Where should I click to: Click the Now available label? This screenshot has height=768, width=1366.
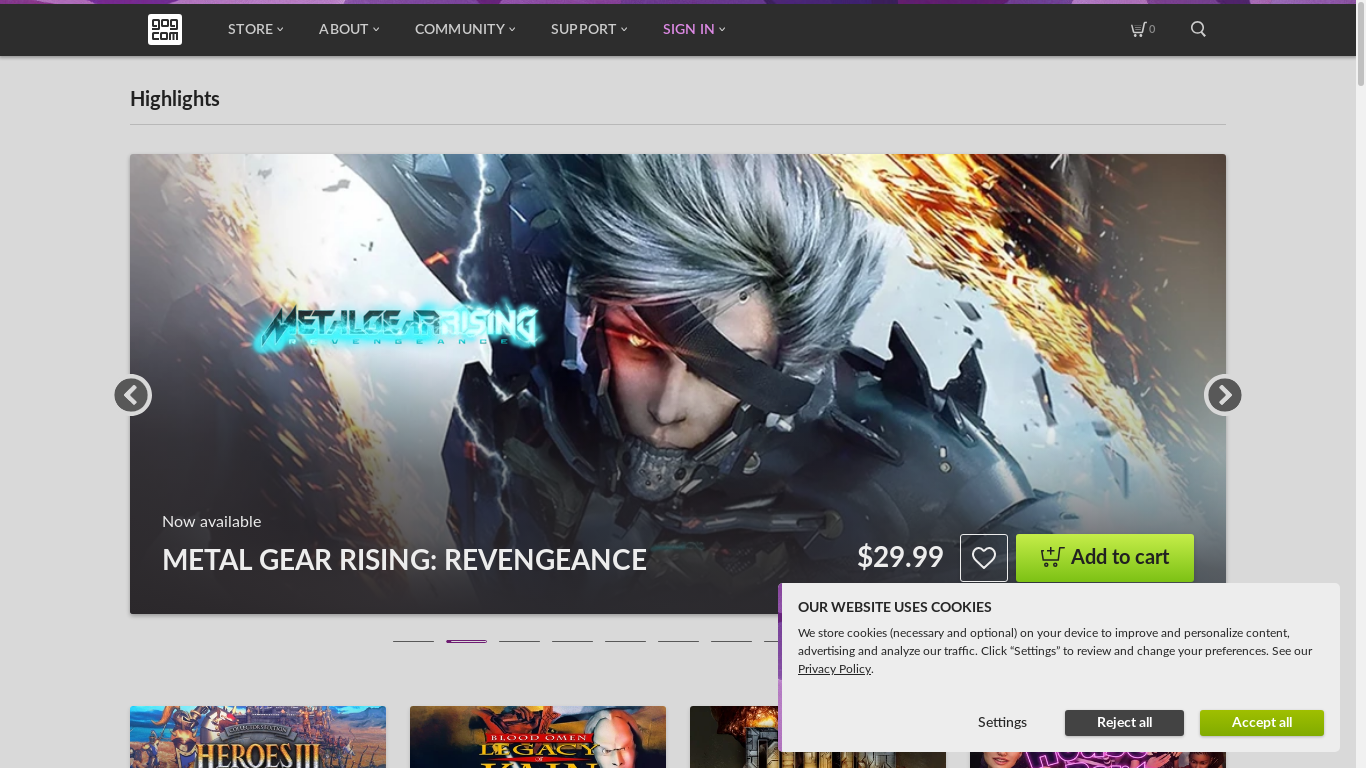(x=211, y=522)
